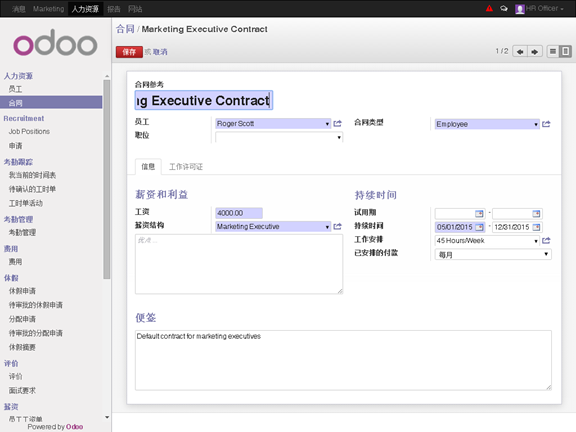The width and height of the screenshot is (576, 432).
Task: Expand the Marketing Executive salary structure dropdown
Action: [327, 227]
